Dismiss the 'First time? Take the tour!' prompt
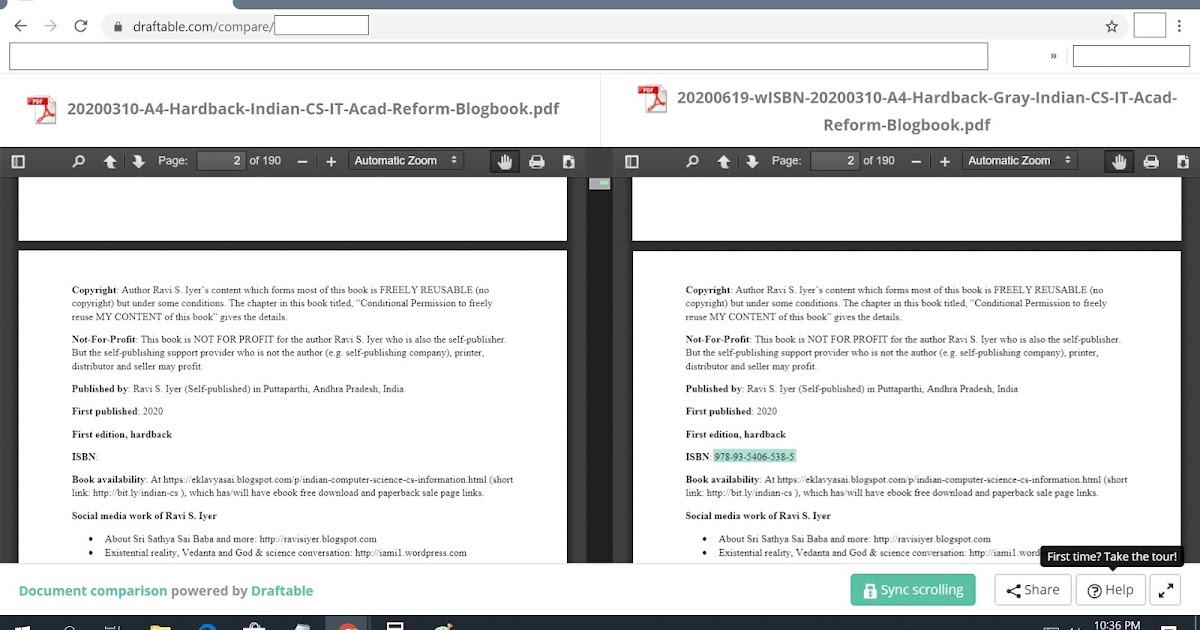Screen dimensions: 1200x630 1112,556
